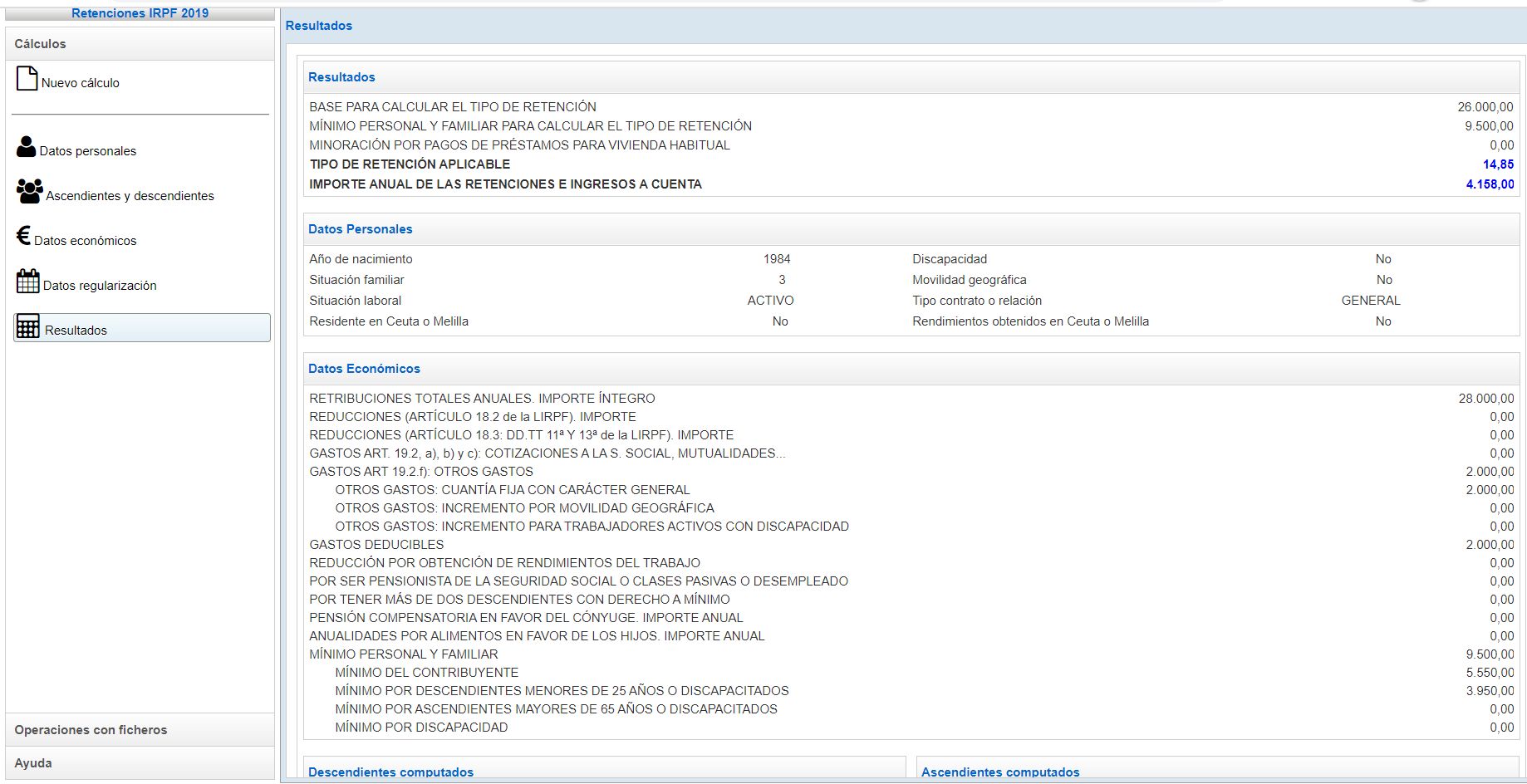This screenshot has width=1527, height=784.
Task: Click the Nuevo cálculo document icon
Action: [27, 79]
